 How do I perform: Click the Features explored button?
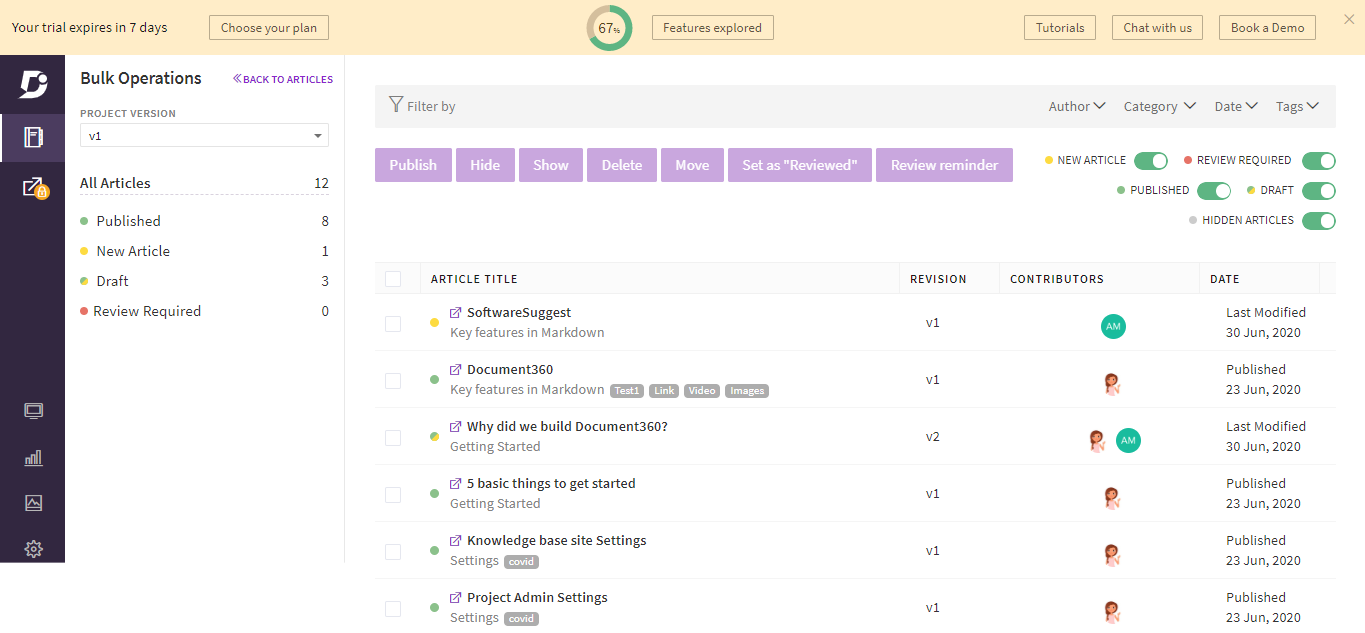712,28
